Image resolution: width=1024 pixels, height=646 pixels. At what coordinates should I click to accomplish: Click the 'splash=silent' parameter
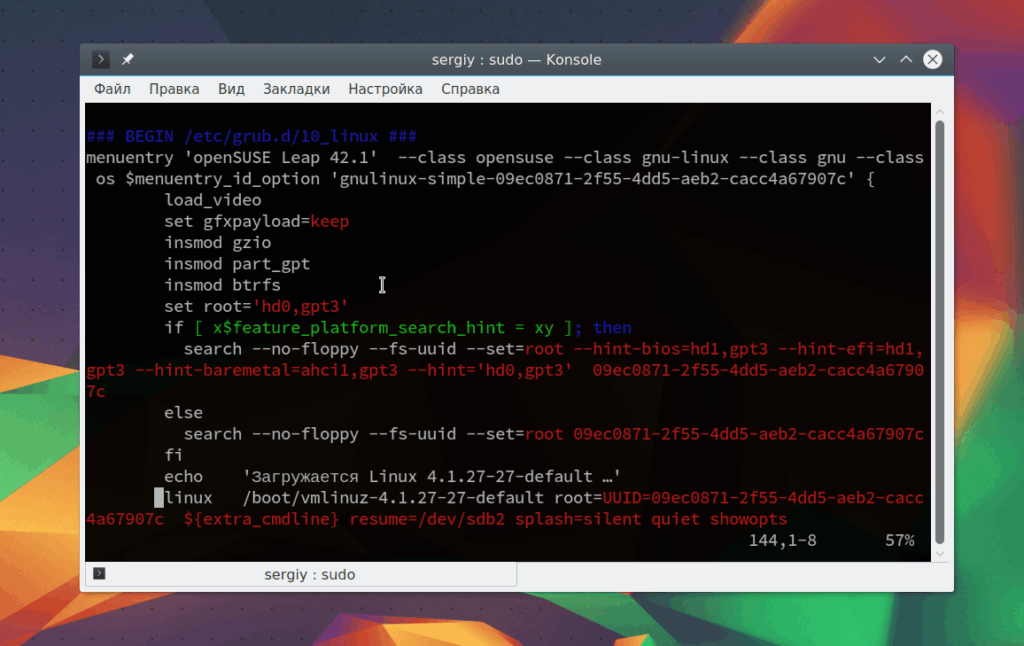pos(579,519)
